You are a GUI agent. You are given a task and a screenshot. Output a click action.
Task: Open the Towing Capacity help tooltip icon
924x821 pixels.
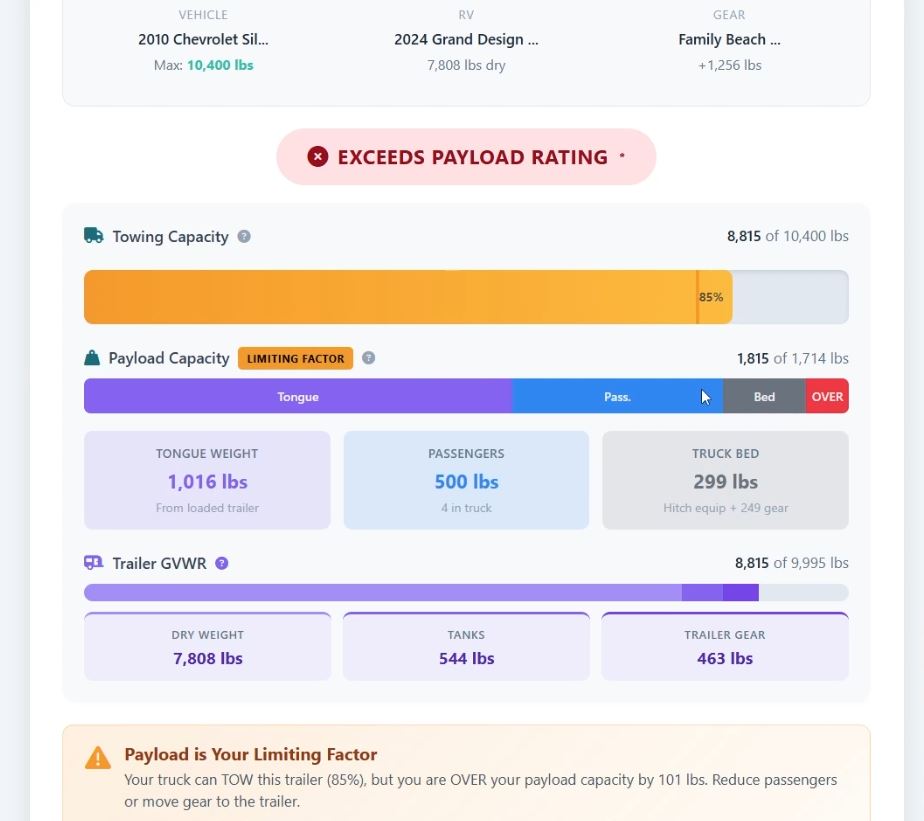coord(244,237)
